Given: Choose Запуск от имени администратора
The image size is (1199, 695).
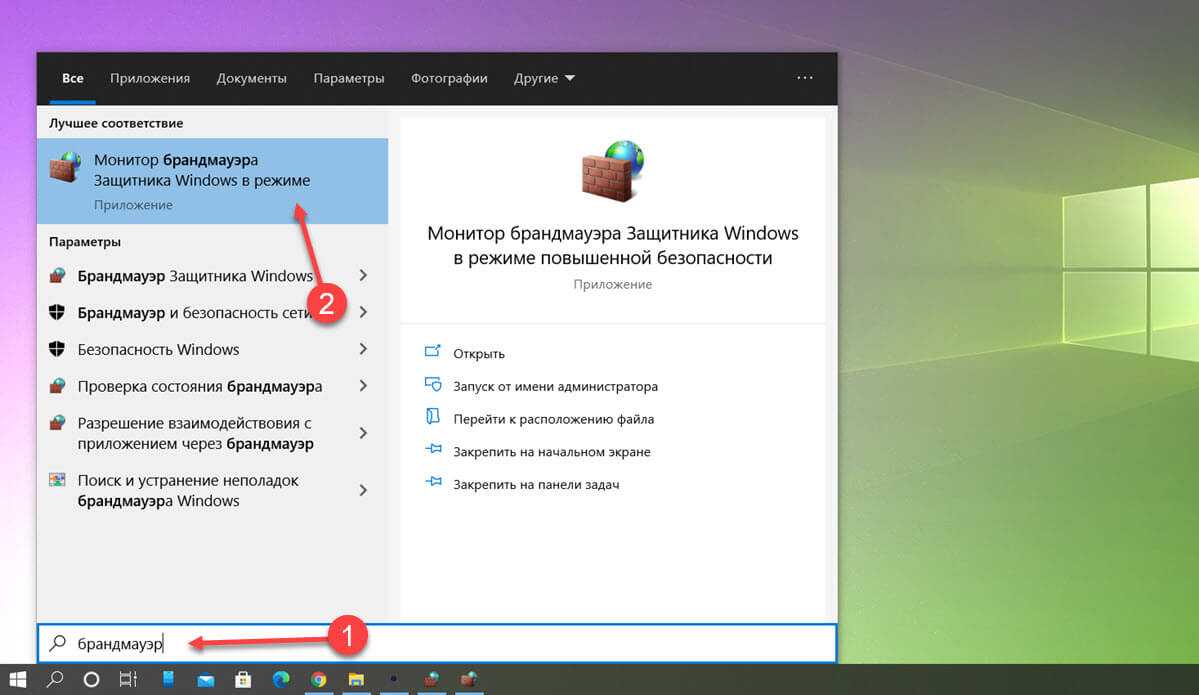Looking at the screenshot, I should pyautogui.click(x=555, y=386).
